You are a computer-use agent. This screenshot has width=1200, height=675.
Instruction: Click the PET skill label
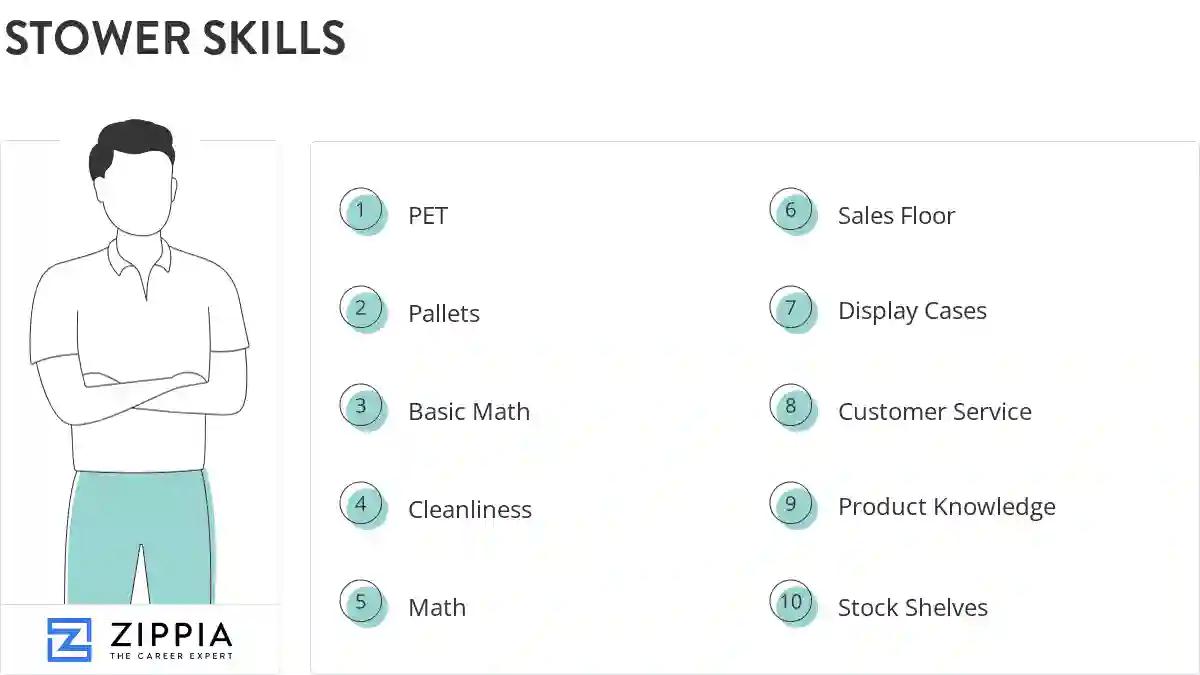click(428, 216)
